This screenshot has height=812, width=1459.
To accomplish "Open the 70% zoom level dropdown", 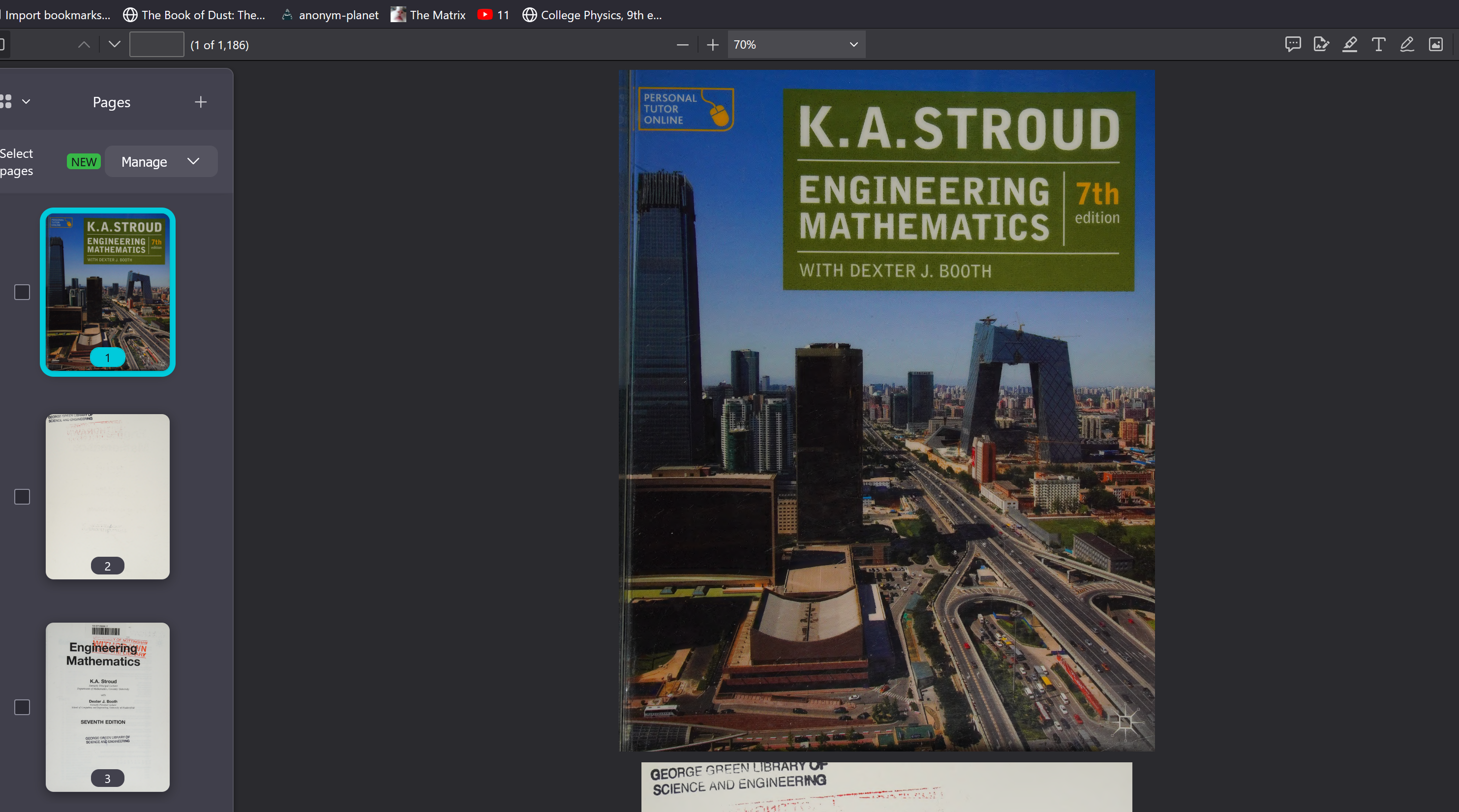I will pyautogui.click(x=796, y=45).
